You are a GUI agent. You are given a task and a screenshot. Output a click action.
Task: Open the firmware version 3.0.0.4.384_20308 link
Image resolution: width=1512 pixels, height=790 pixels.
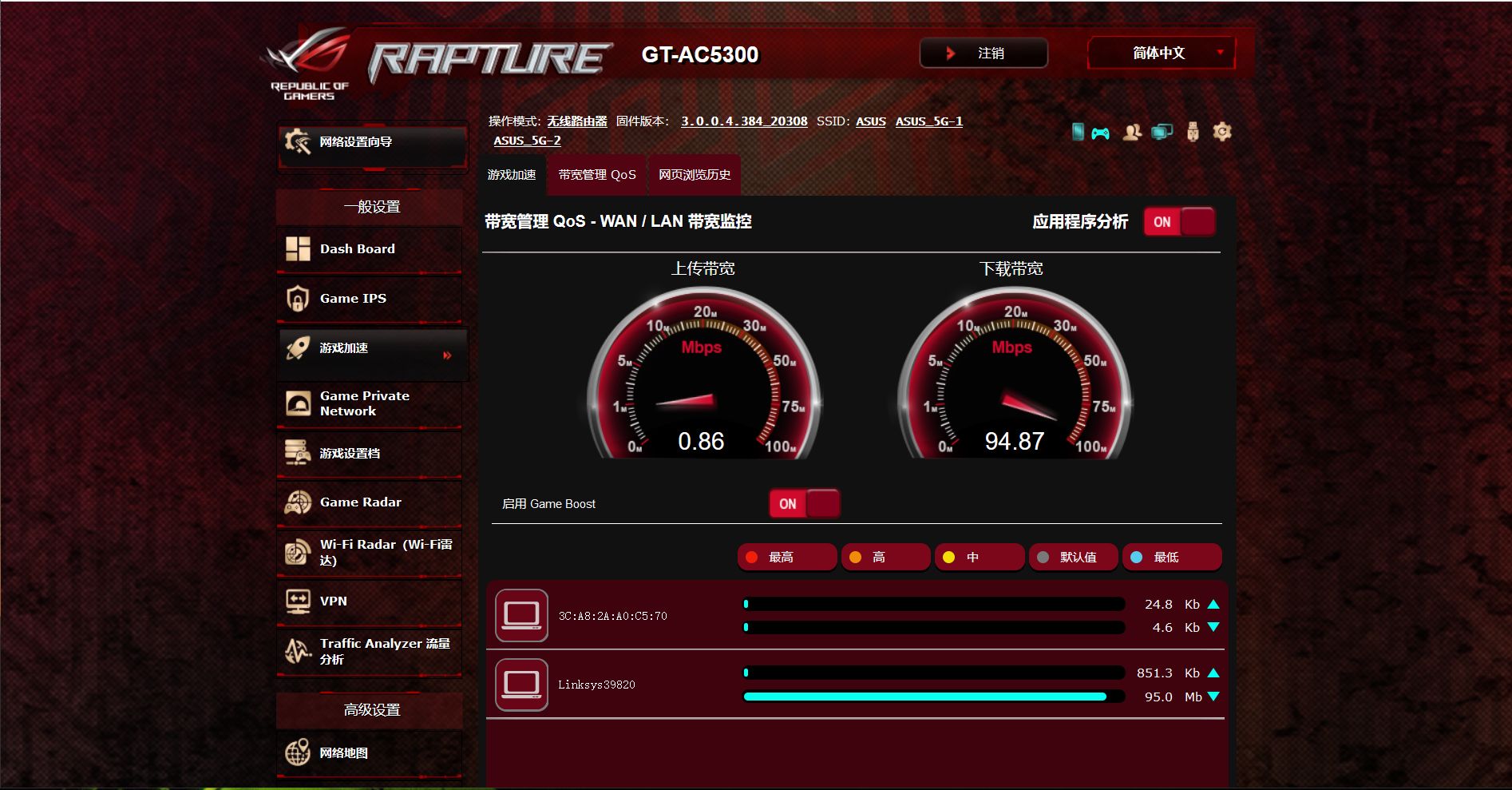pos(743,121)
